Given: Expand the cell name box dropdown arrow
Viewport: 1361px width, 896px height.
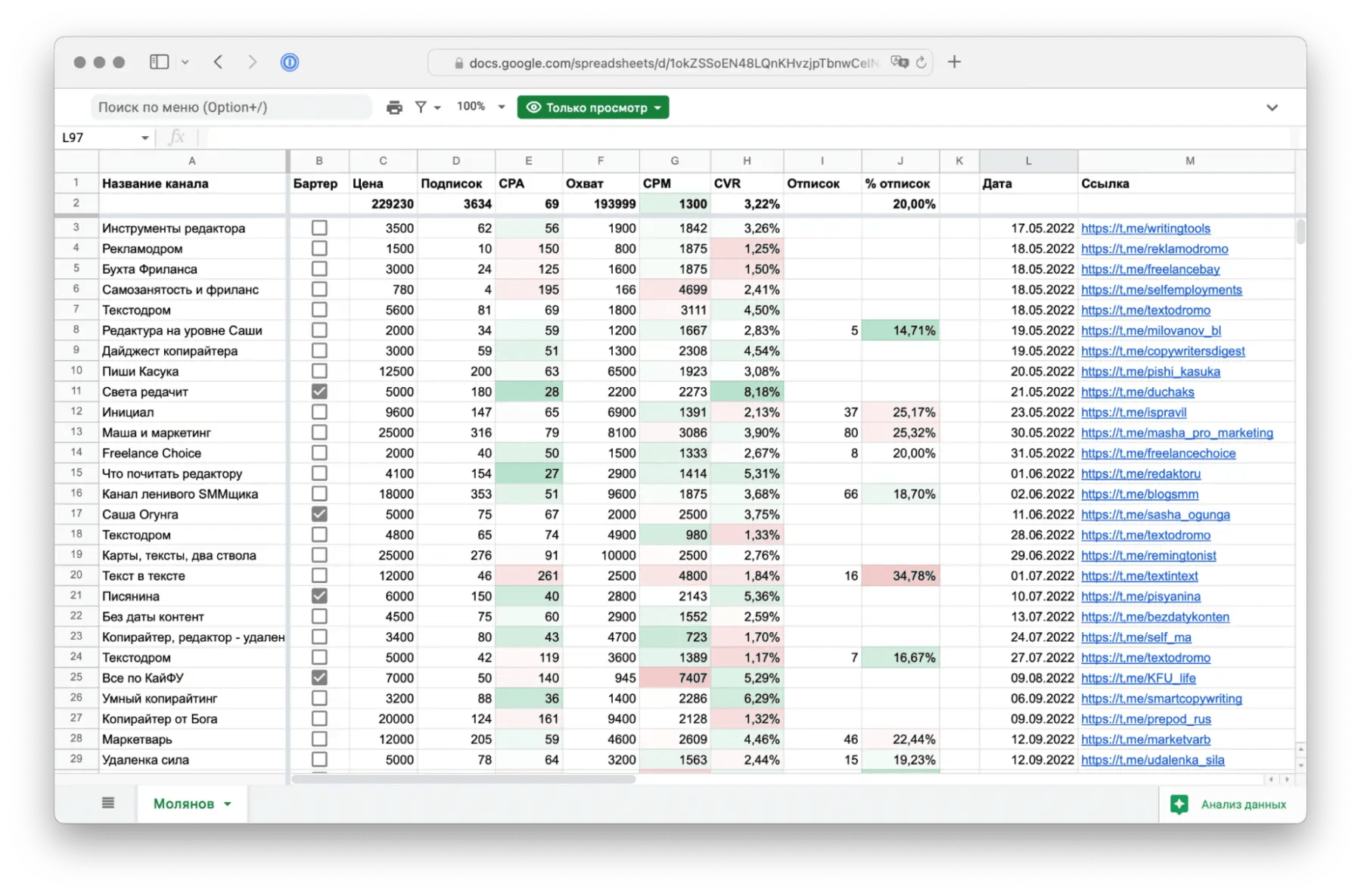Looking at the screenshot, I should (144, 138).
